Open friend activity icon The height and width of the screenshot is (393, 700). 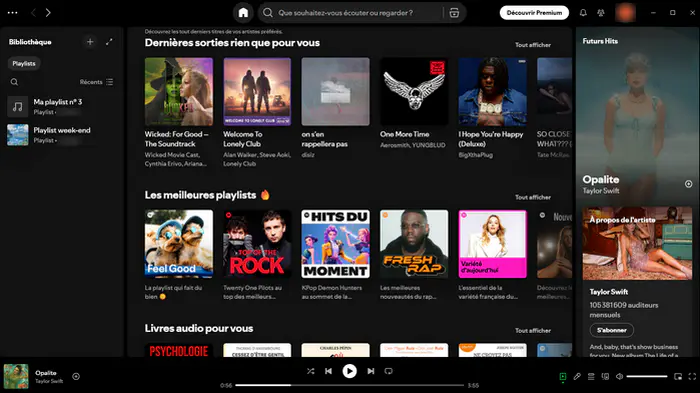pyautogui.click(x=601, y=13)
